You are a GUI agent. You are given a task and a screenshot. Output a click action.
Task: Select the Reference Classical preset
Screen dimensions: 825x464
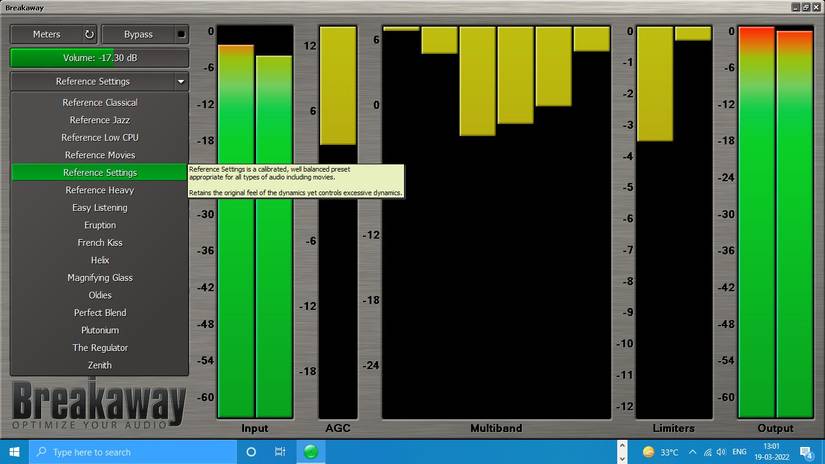[x=99, y=103]
